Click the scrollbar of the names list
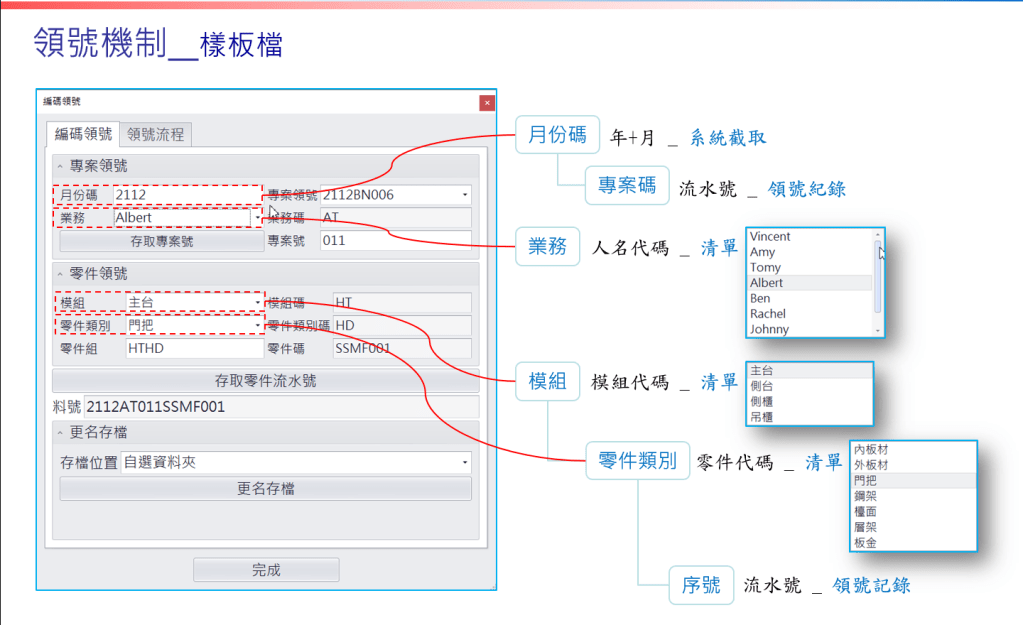Screen dimensions: 1023x625 (x=878, y=280)
